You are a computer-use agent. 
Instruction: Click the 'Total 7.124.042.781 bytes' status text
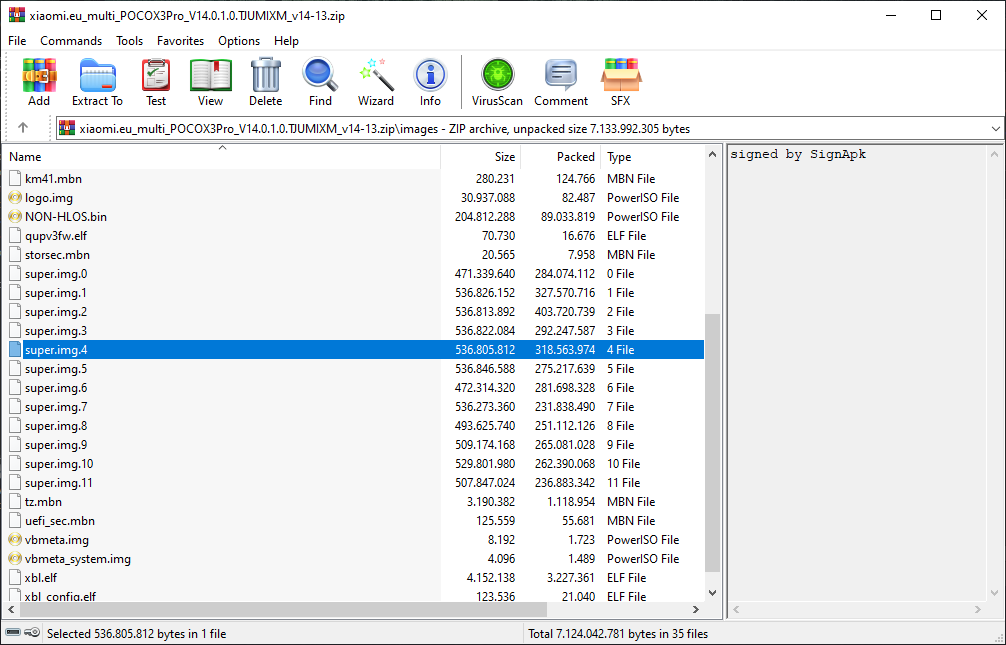[x=618, y=633]
